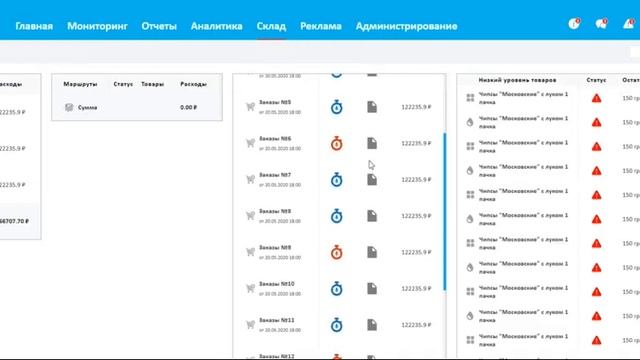
Task: Open the chat messages icon in the header
Action: tap(601, 24)
